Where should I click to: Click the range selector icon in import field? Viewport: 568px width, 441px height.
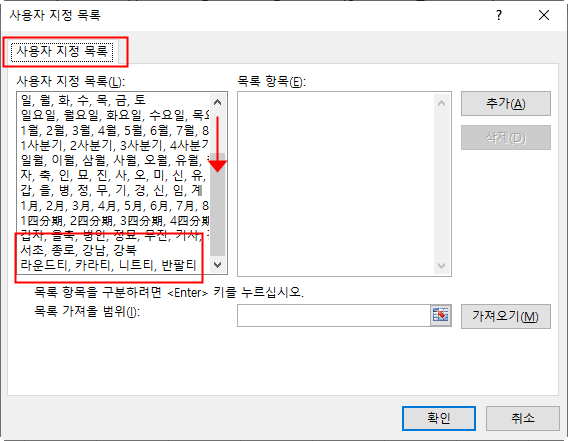click(x=440, y=315)
